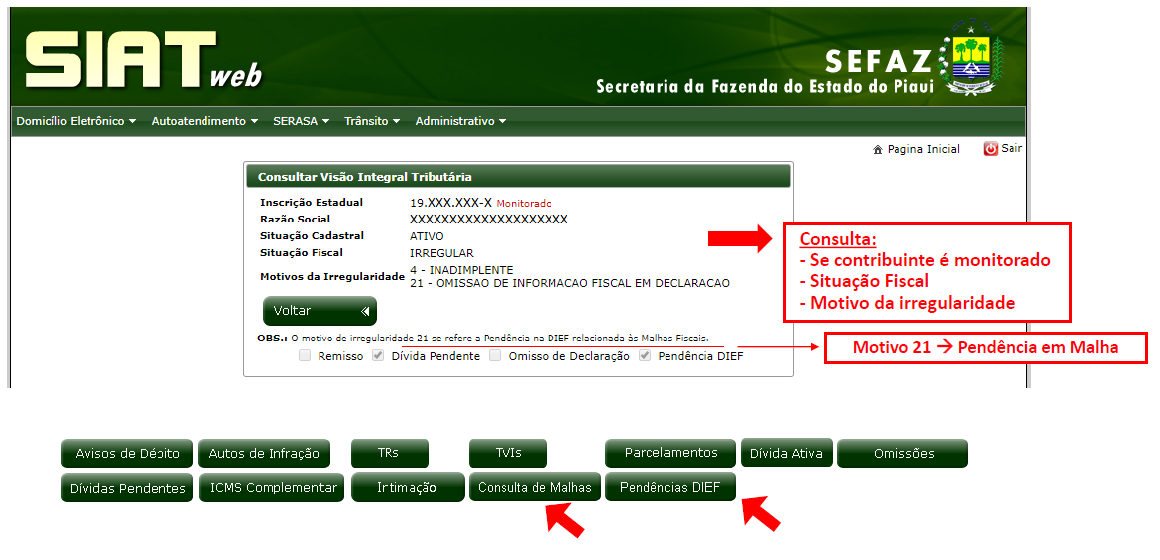This screenshot has width=1160, height=560.
Task: Click the Intimação button
Action: point(408,488)
